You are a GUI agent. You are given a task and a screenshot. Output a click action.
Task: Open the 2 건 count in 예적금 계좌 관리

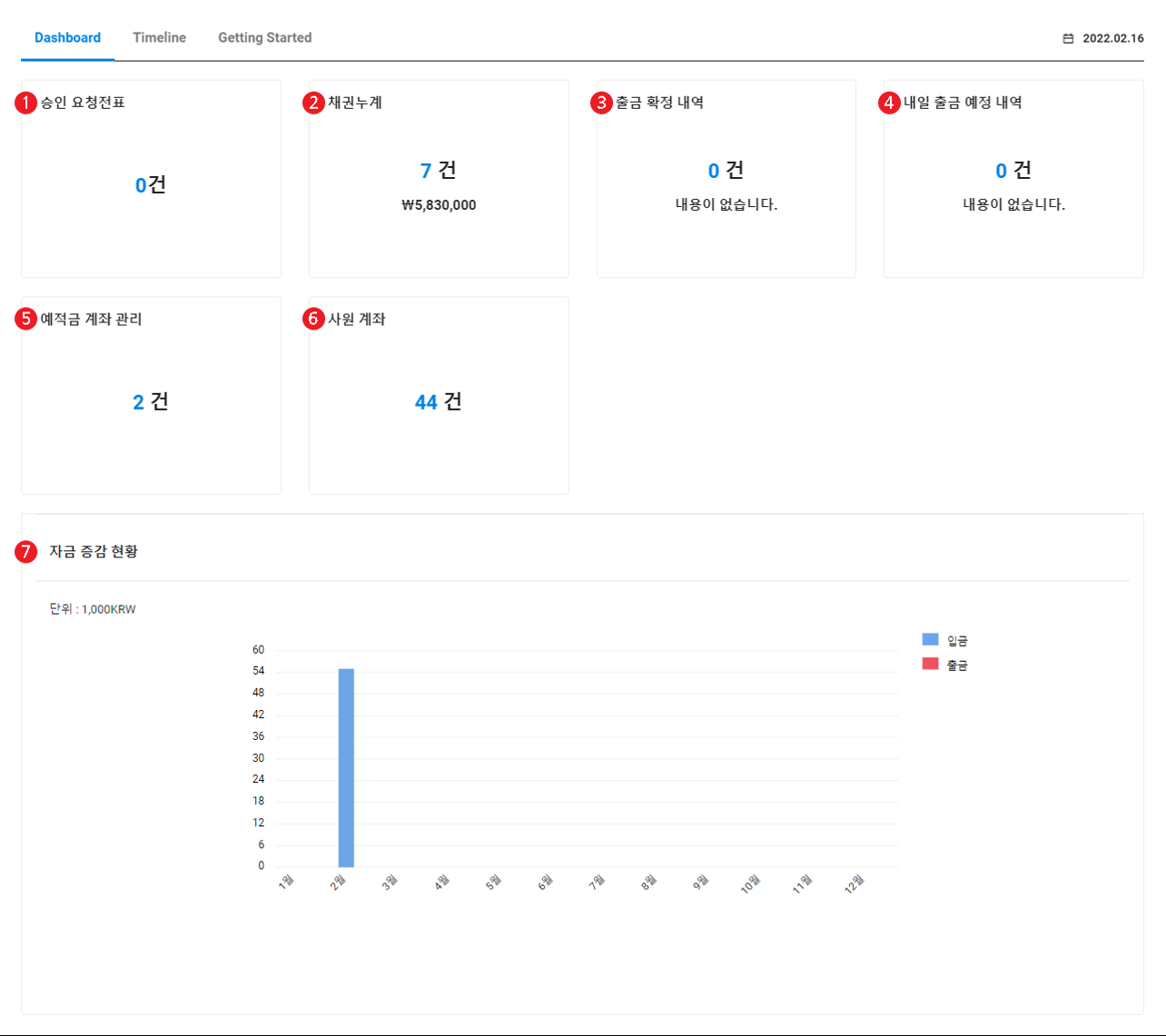pos(151,402)
